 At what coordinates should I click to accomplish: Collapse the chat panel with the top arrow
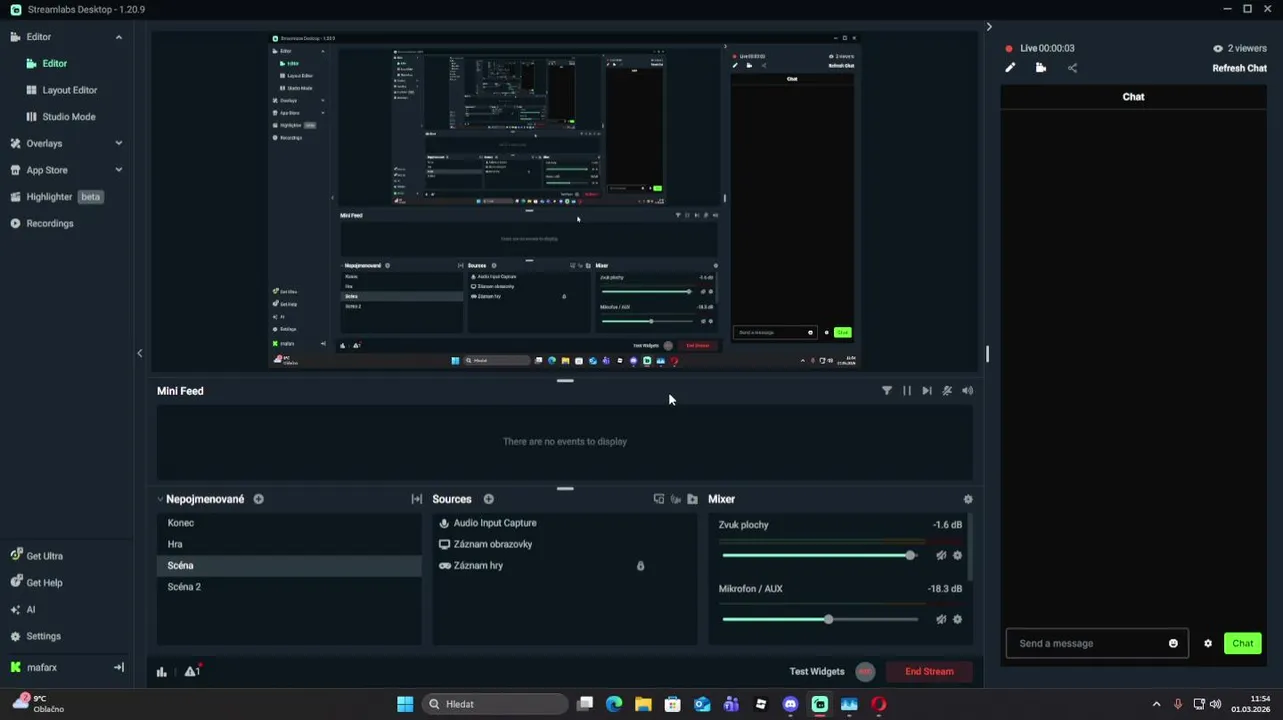[989, 27]
